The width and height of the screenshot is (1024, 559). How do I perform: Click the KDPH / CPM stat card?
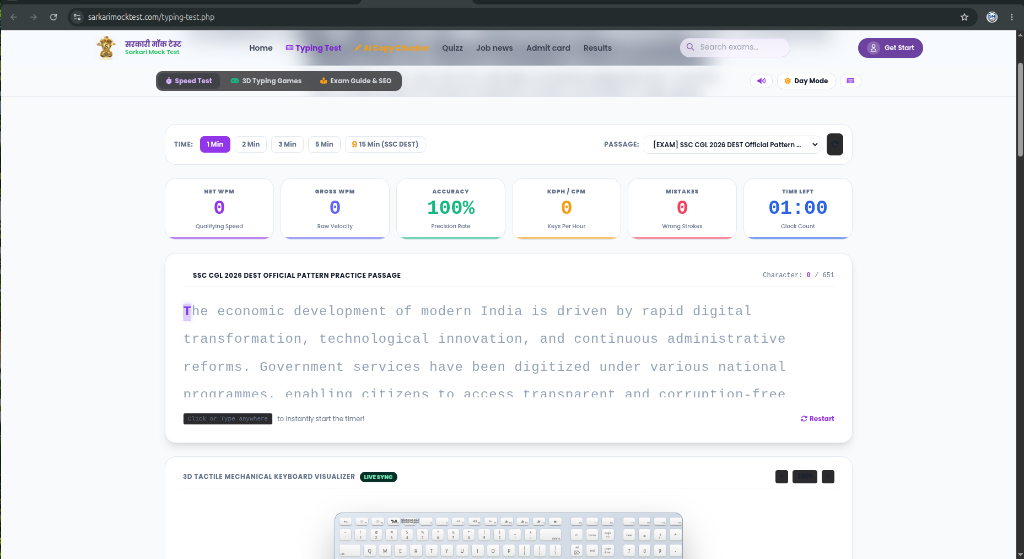(566, 208)
